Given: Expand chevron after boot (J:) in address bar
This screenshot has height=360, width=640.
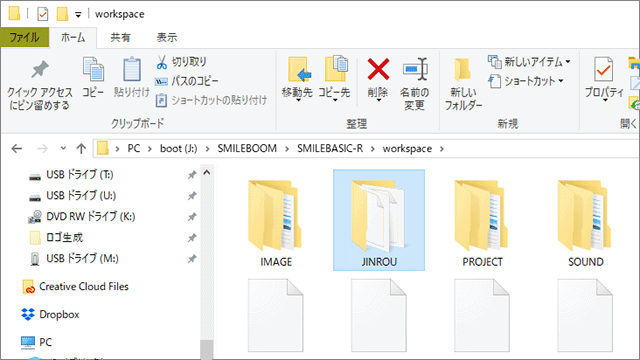Looking at the screenshot, I should (x=207, y=149).
